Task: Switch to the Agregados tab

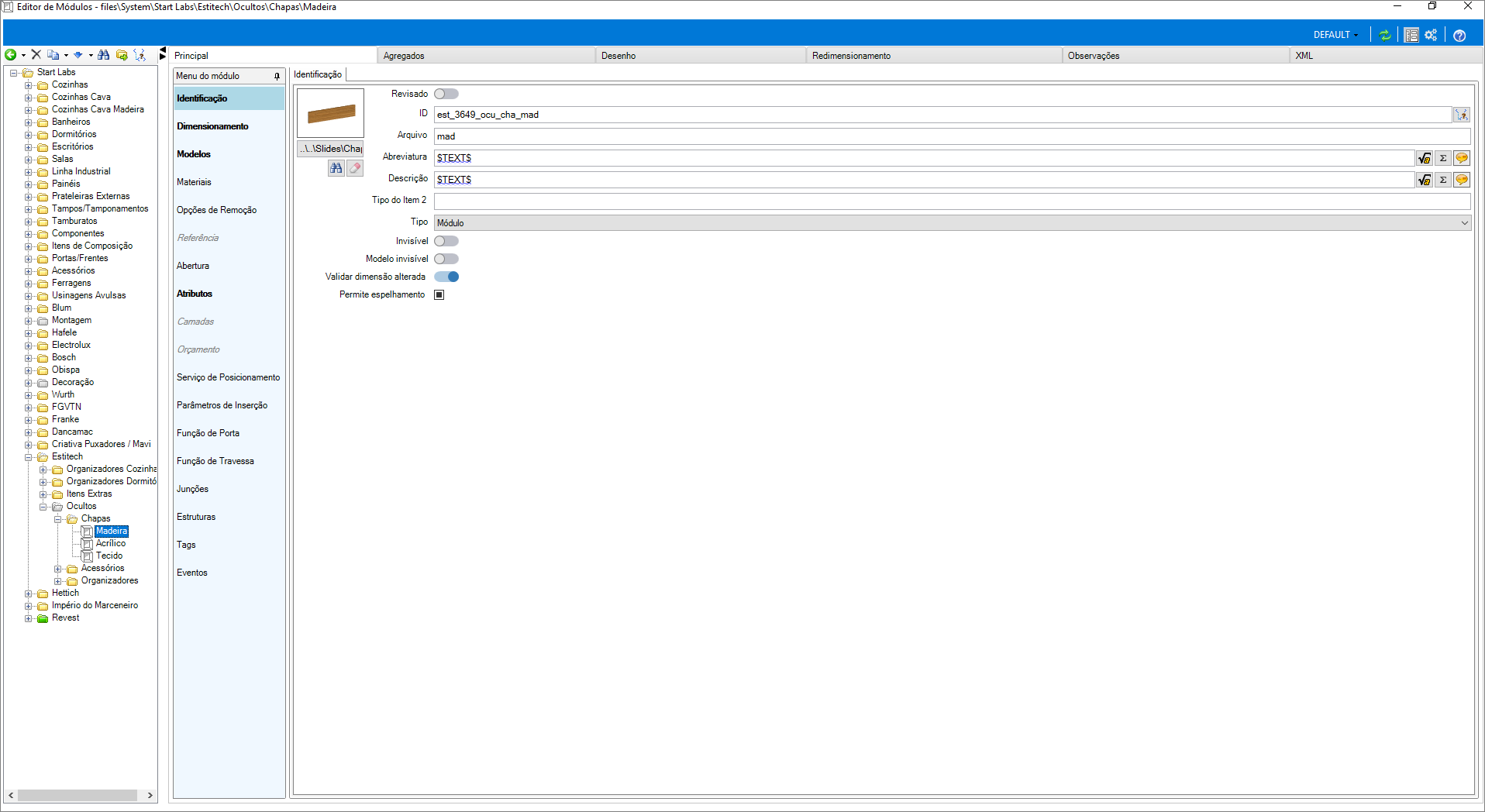Action: [x=404, y=56]
